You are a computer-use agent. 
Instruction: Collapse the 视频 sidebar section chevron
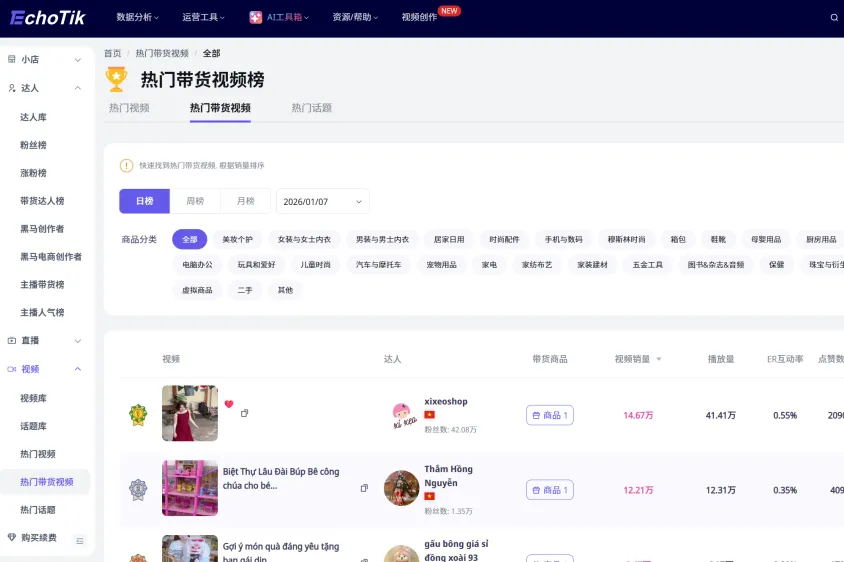pos(78,369)
